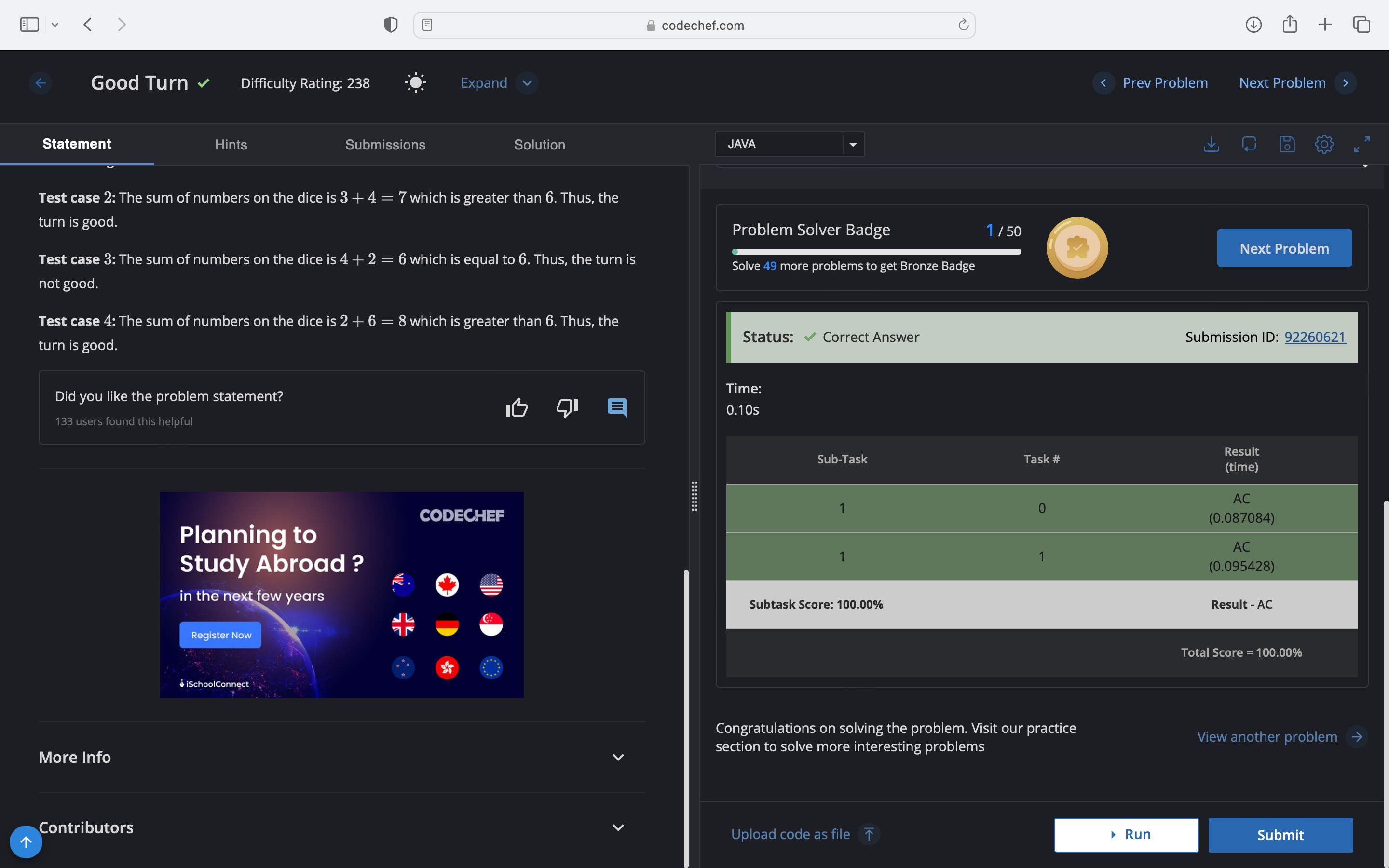Click the Study Abroad advertisement banner
This screenshot has width=1389, height=868.
341,595
